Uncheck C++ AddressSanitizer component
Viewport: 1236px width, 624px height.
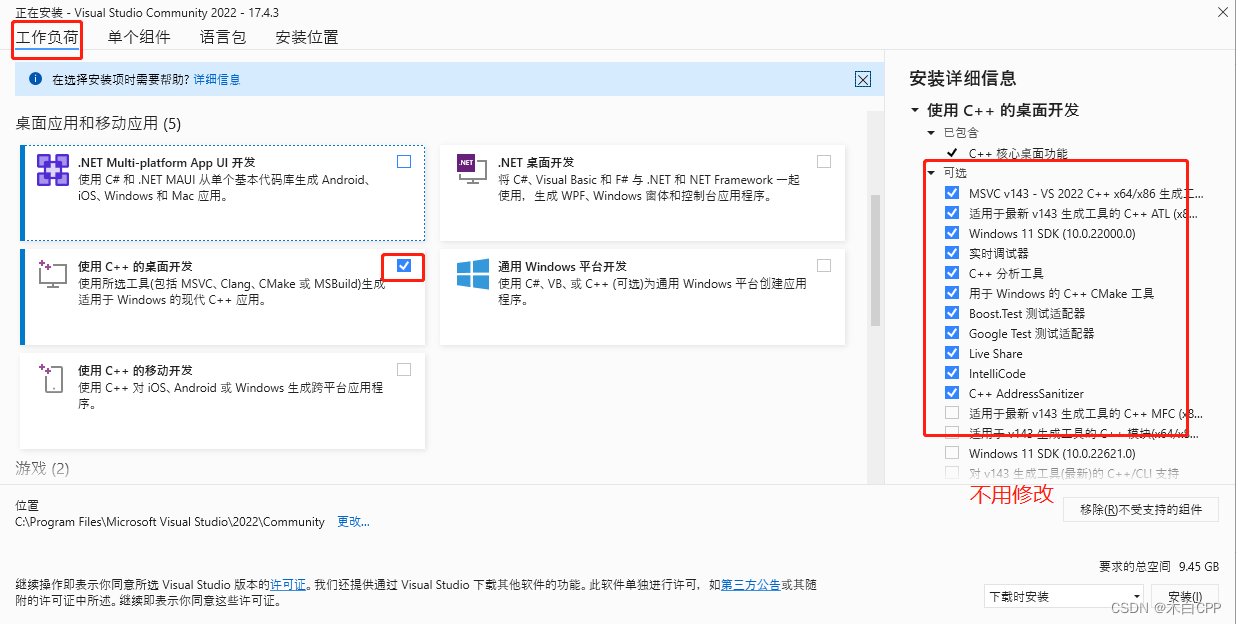pos(952,393)
